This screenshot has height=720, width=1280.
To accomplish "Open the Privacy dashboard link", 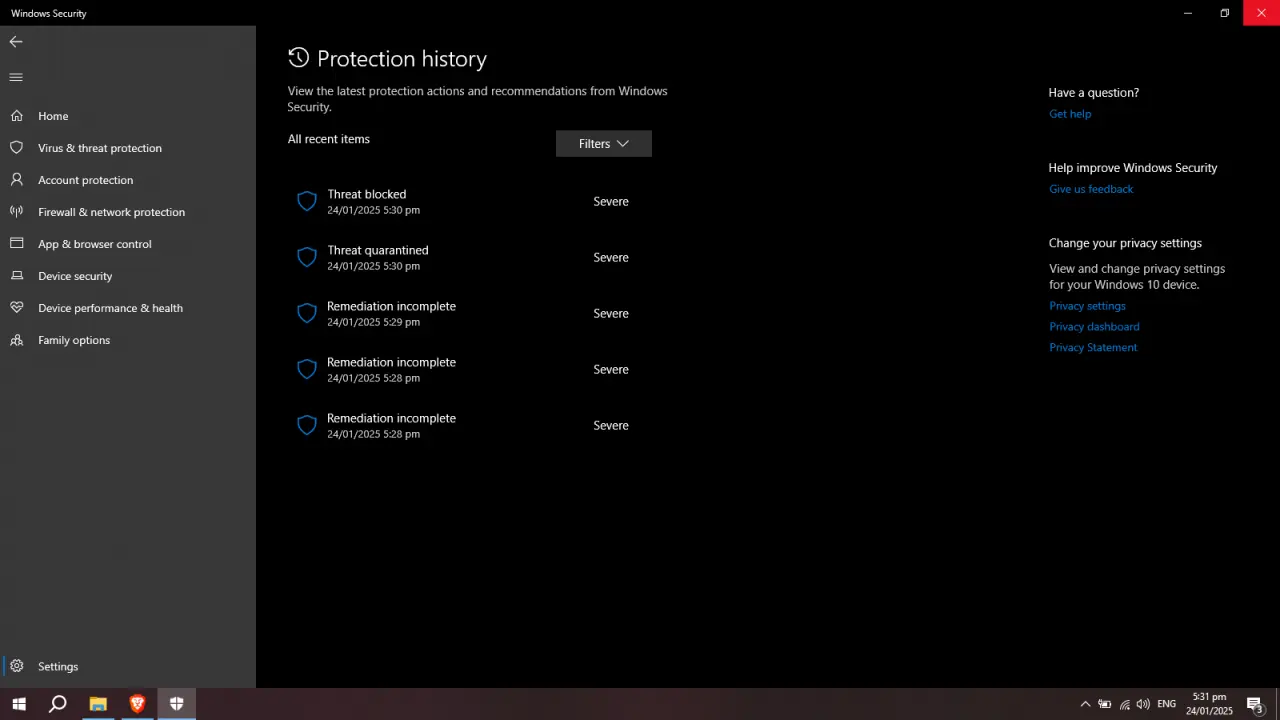I will click(1094, 327).
